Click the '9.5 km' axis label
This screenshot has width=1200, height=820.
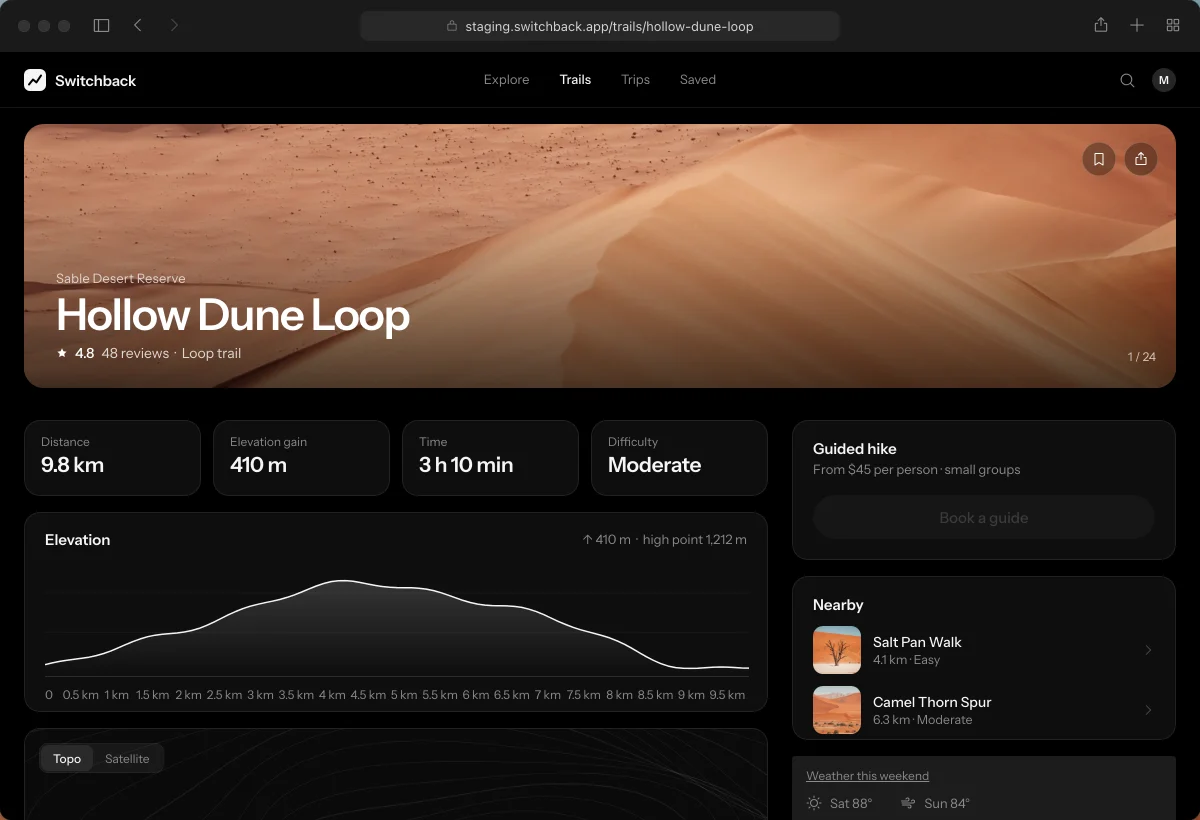click(x=726, y=695)
